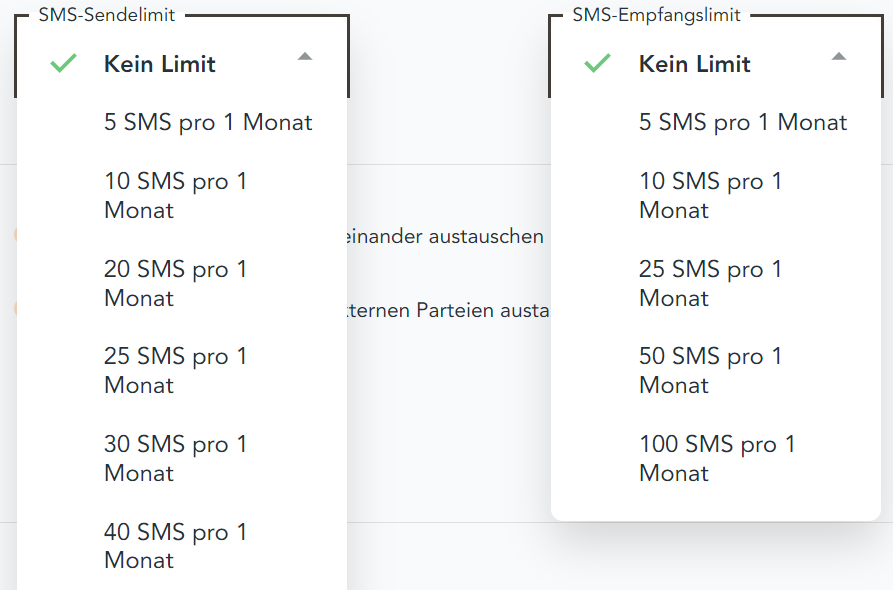Pick 10 SMS pro 1 Monat receive limit
The image size is (893, 590).
(716, 195)
